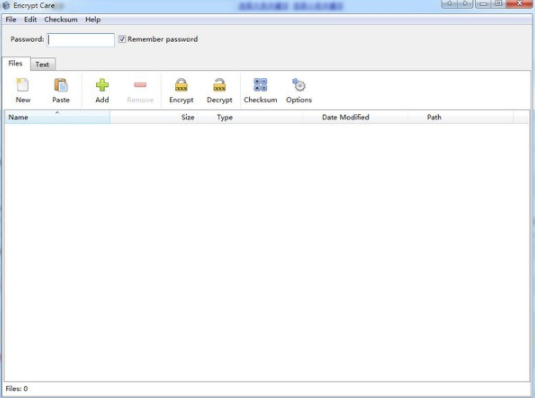Sort list by Date Modified column header
The width and height of the screenshot is (535, 398).
click(x=355, y=117)
